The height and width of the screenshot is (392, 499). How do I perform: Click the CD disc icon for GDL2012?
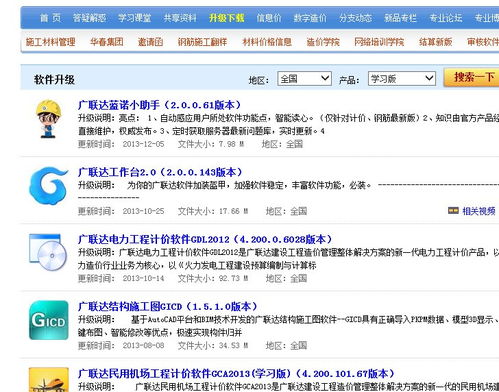point(48,252)
